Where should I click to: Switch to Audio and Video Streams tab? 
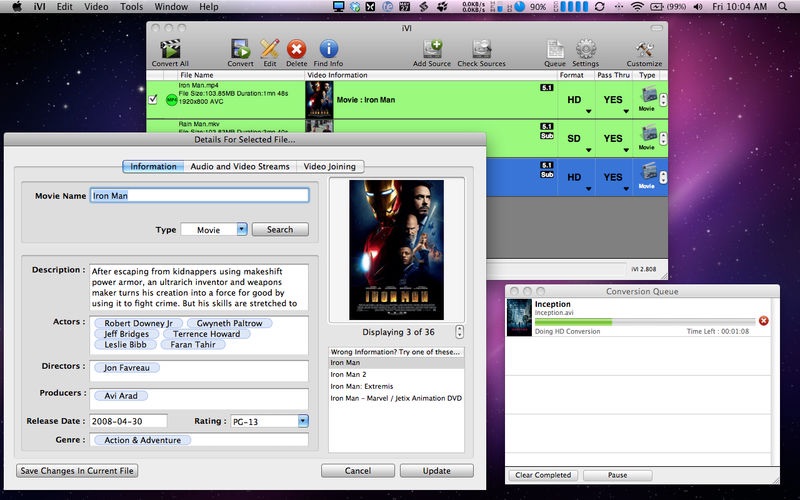(240, 166)
